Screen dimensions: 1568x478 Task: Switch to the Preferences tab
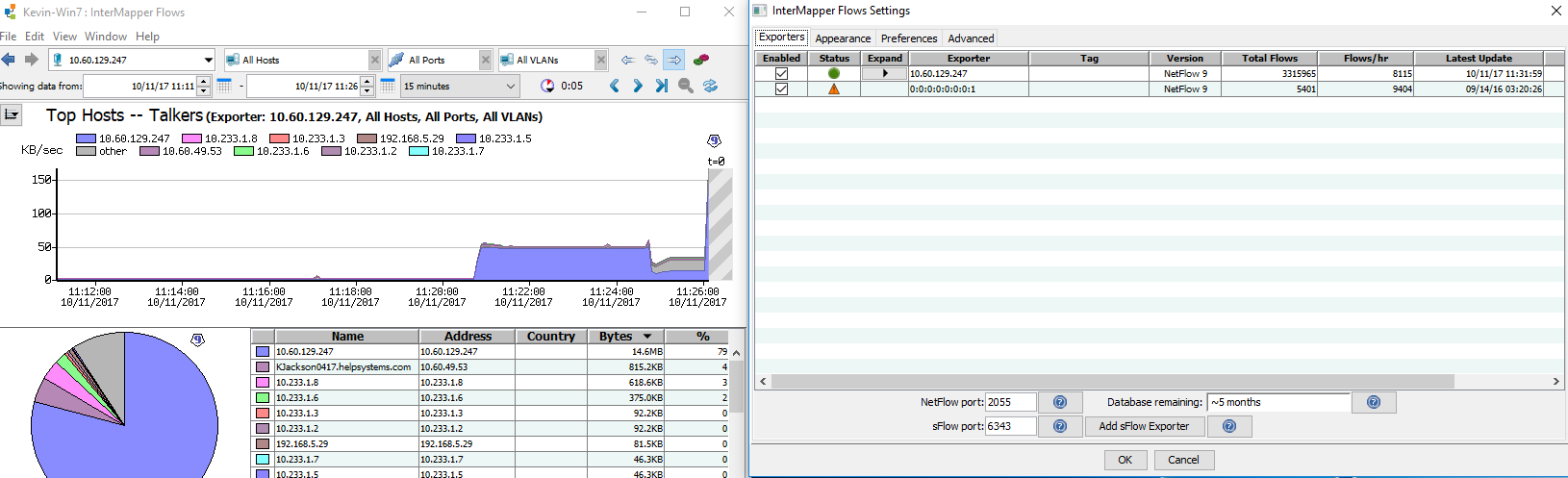click(x=909, y=38)
